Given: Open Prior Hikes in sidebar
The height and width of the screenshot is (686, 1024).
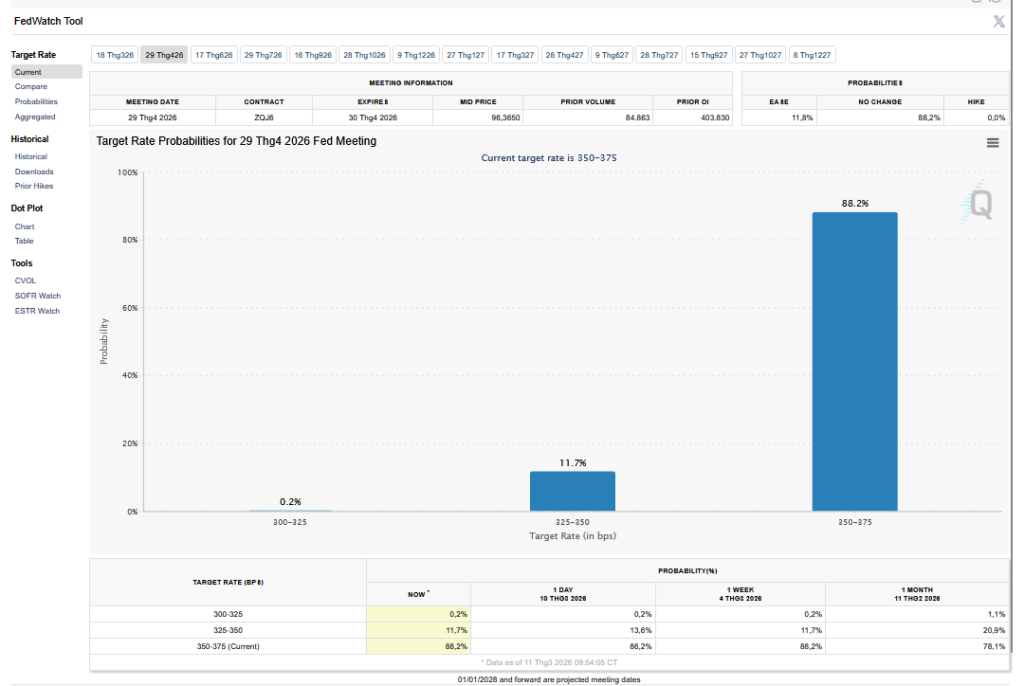Looking at the screenshot, I should coord(34,186).
